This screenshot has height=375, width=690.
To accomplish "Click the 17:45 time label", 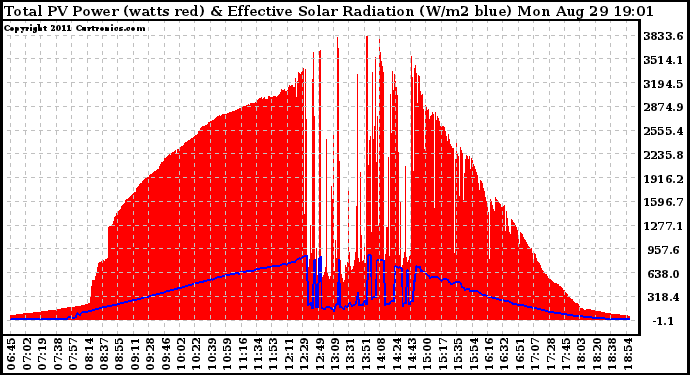I will click(x=565, y=354).
